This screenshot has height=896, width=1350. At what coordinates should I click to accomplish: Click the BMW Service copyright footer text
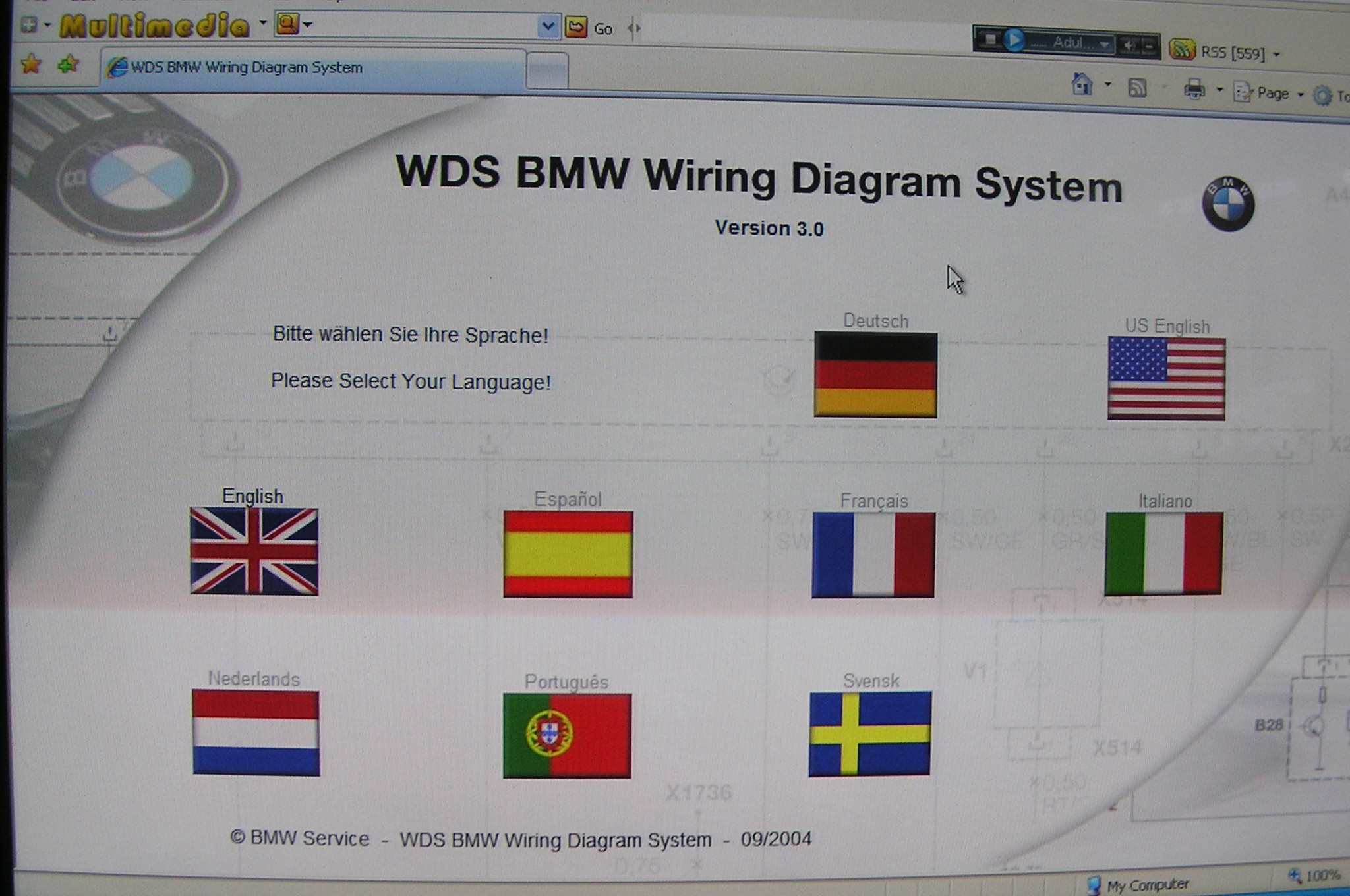pyautogui.click(x=521, y=839)
